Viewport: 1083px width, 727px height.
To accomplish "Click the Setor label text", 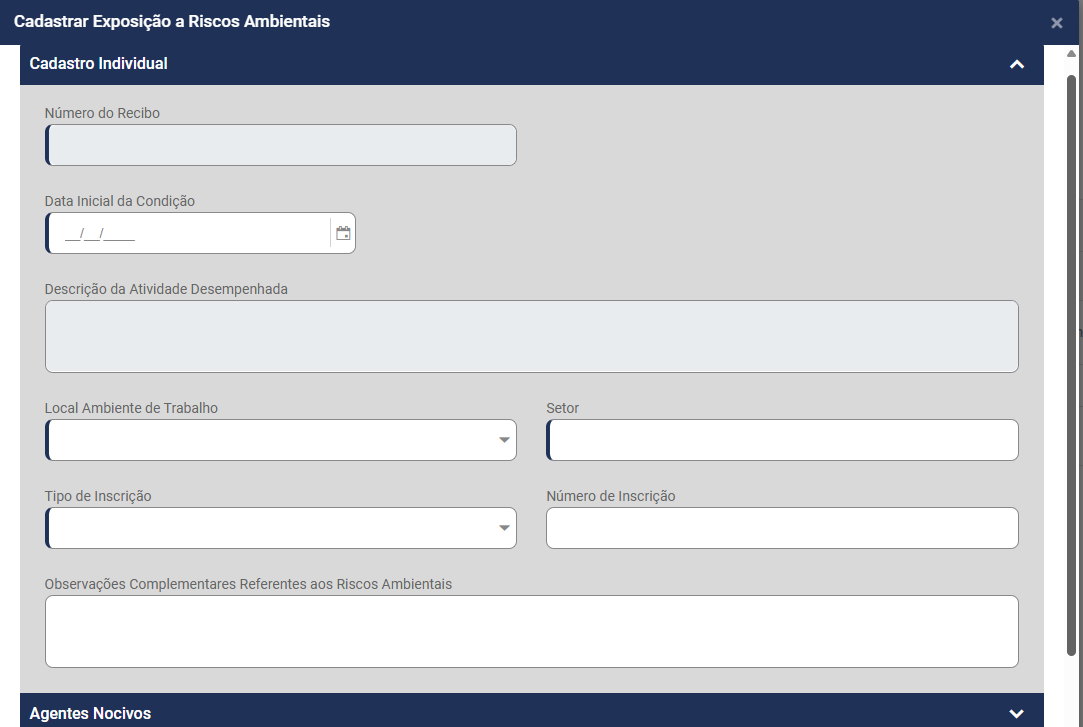I will coord(563,408).
